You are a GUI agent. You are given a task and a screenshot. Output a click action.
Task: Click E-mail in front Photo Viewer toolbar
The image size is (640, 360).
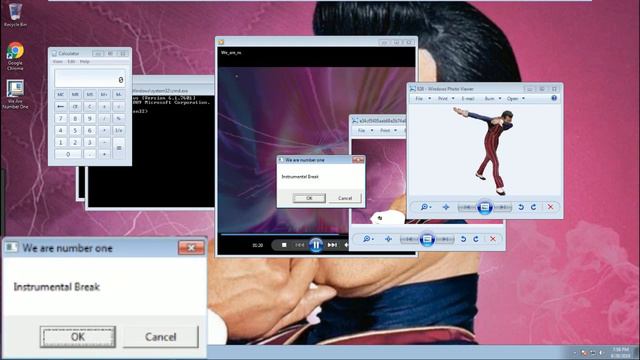468,99
